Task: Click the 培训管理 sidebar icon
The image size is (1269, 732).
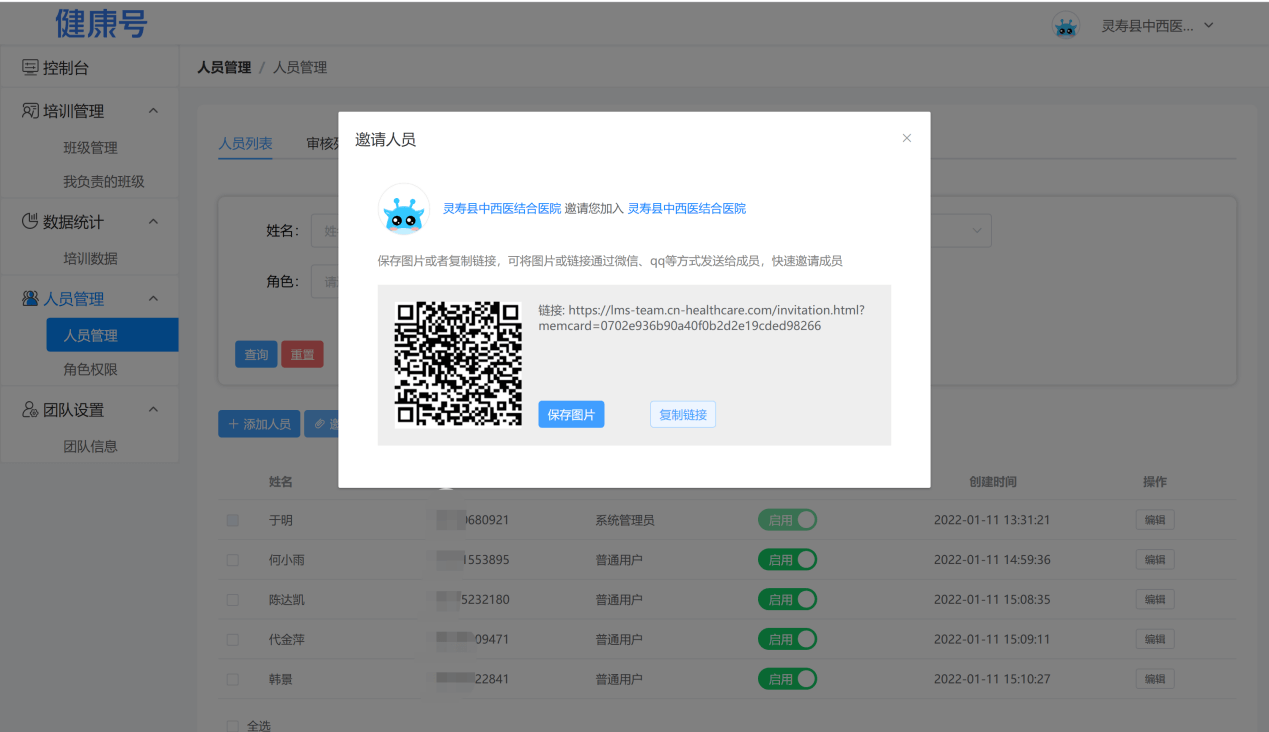Action: click(30, 110)
